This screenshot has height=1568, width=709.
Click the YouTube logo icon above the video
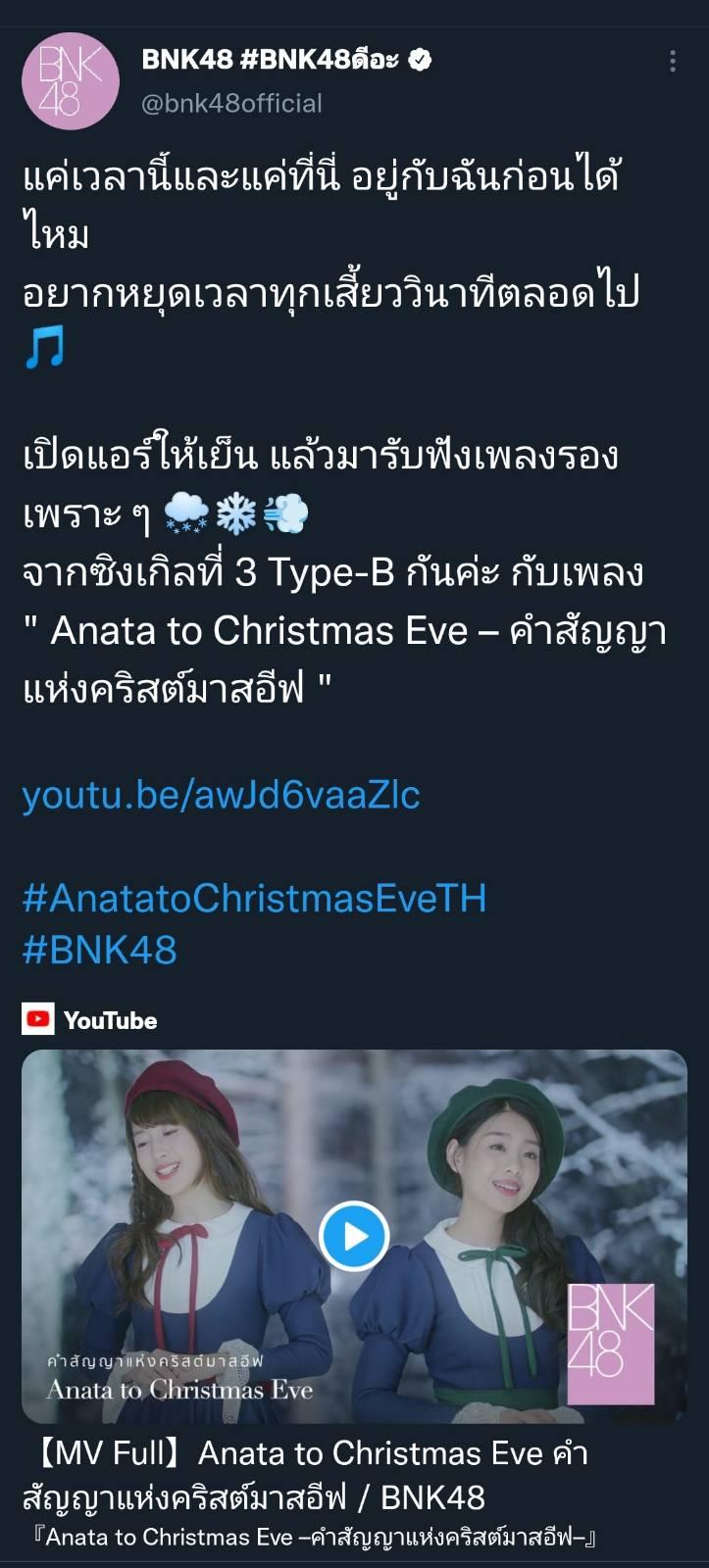coord(38,1019)
